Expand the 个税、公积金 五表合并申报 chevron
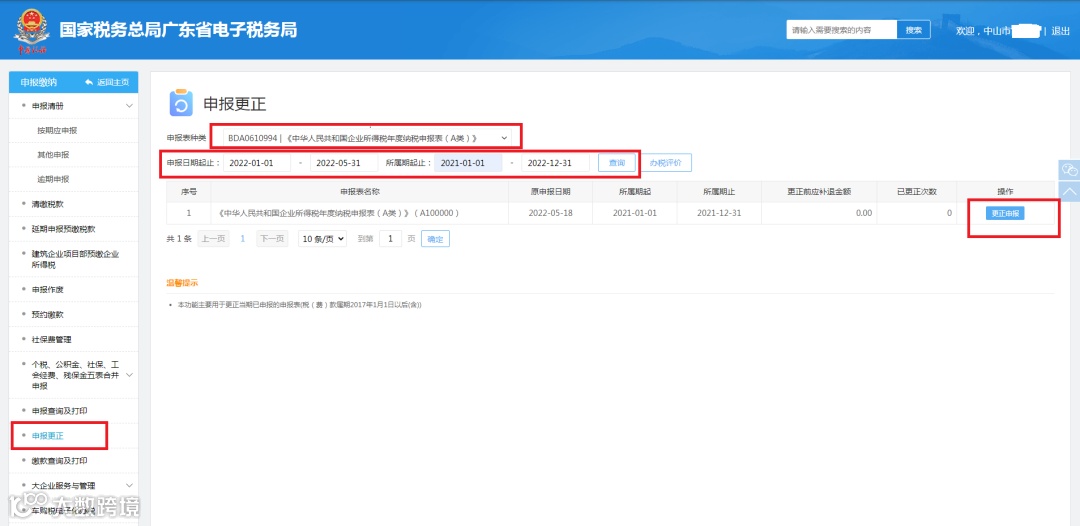 point(129,375)
